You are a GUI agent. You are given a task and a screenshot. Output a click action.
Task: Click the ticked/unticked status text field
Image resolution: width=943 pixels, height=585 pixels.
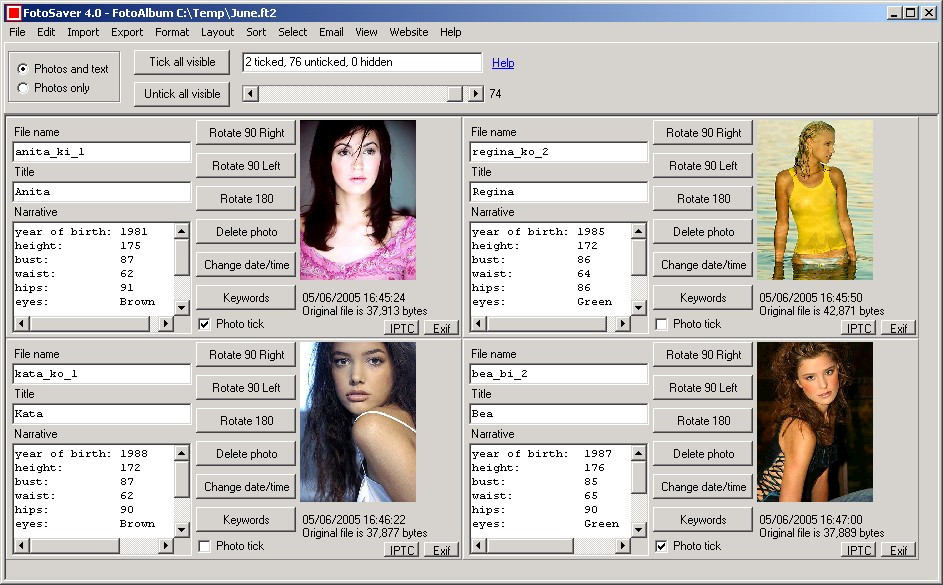(x=362, y=62)
